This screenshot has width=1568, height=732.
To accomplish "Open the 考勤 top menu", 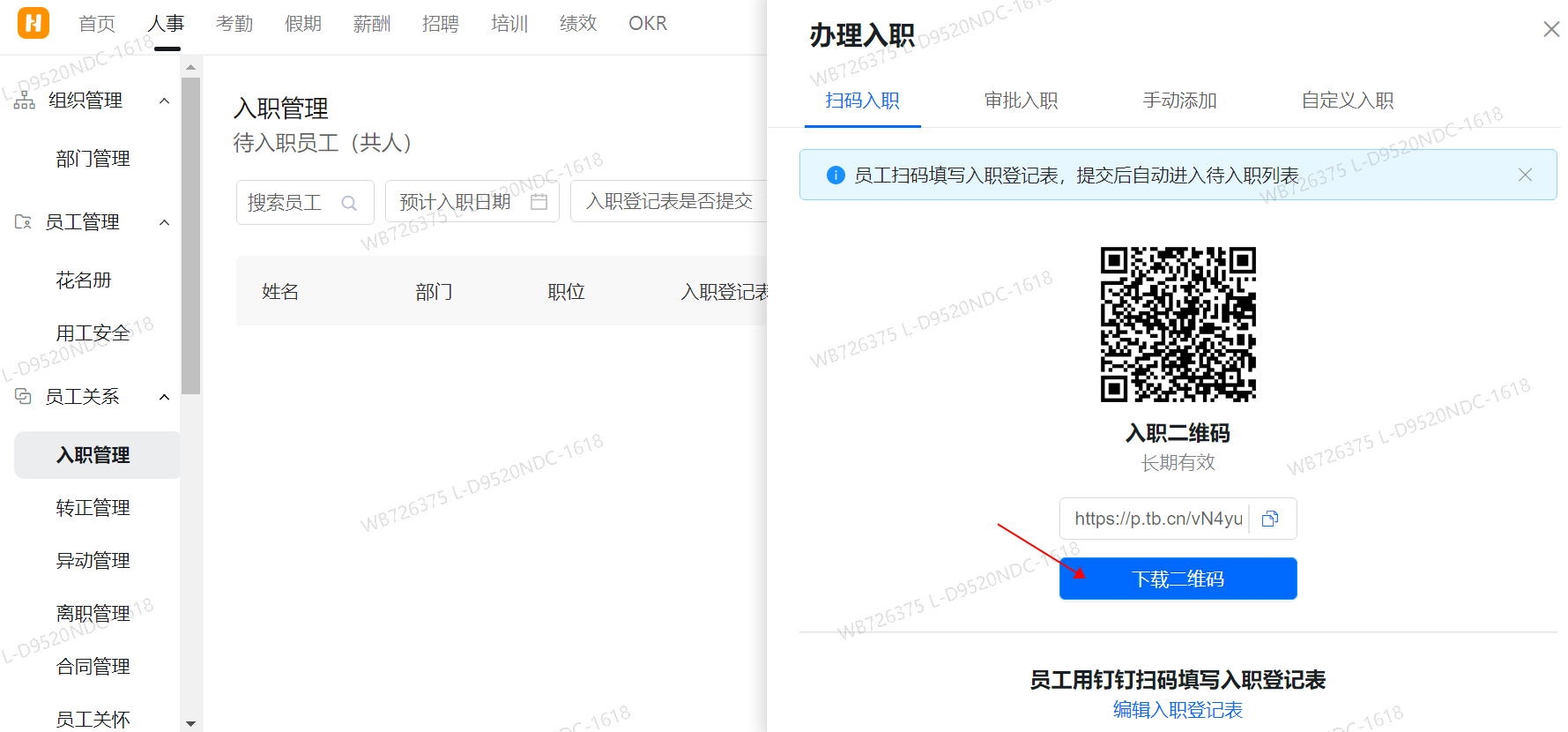I will (x=234, y=24).
